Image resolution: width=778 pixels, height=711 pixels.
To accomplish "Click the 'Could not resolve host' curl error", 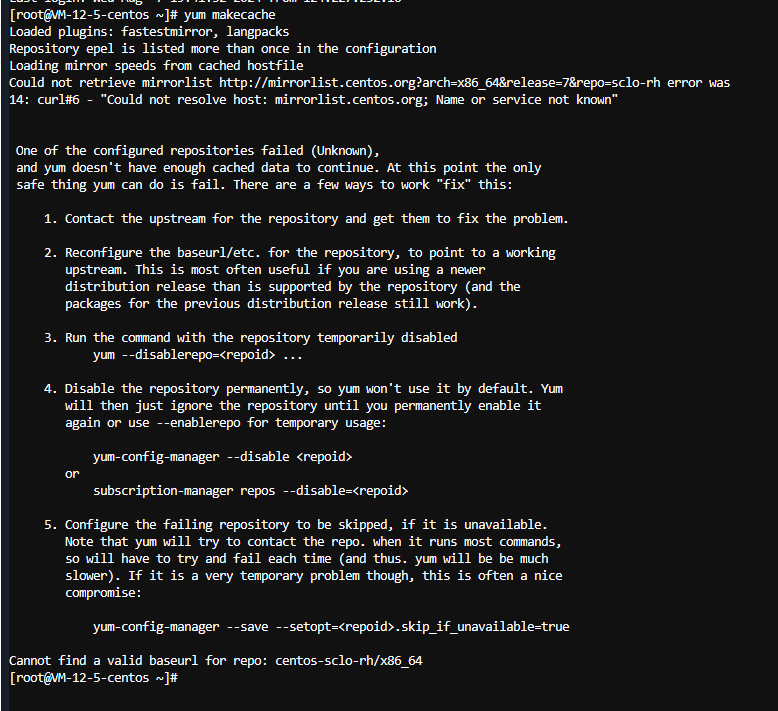I will pos(360,100).
